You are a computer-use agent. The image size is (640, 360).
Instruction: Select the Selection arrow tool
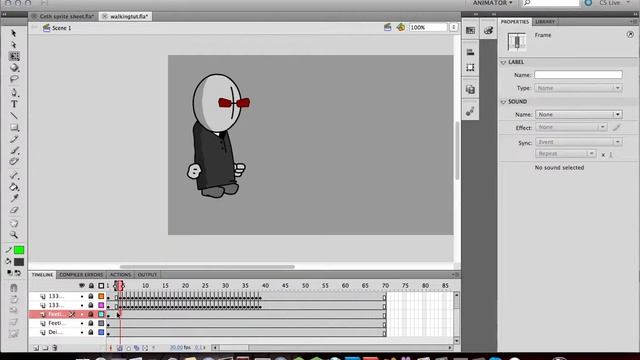(14, 33)
